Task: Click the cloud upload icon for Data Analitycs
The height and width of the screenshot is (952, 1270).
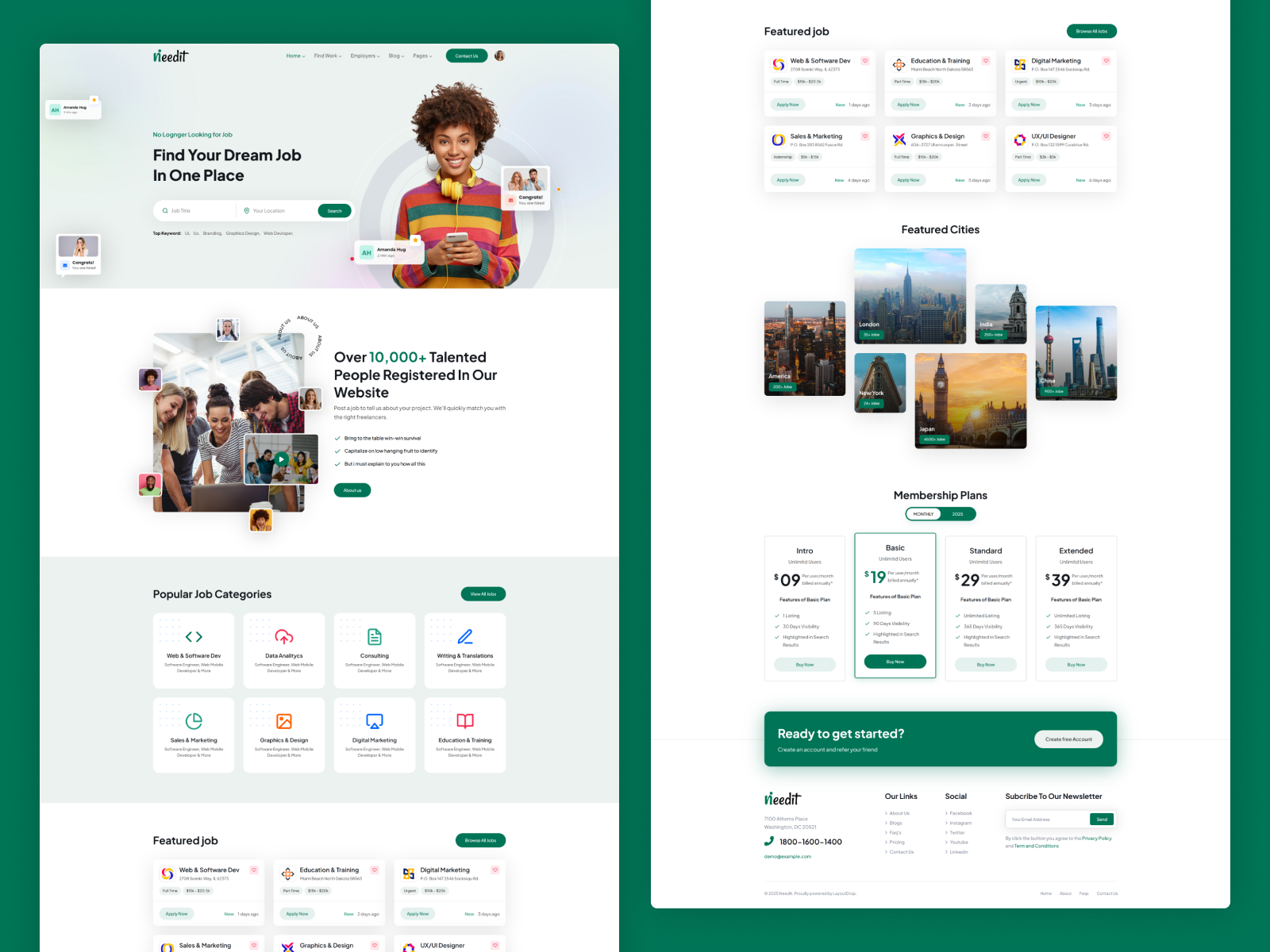Action: 284,636
